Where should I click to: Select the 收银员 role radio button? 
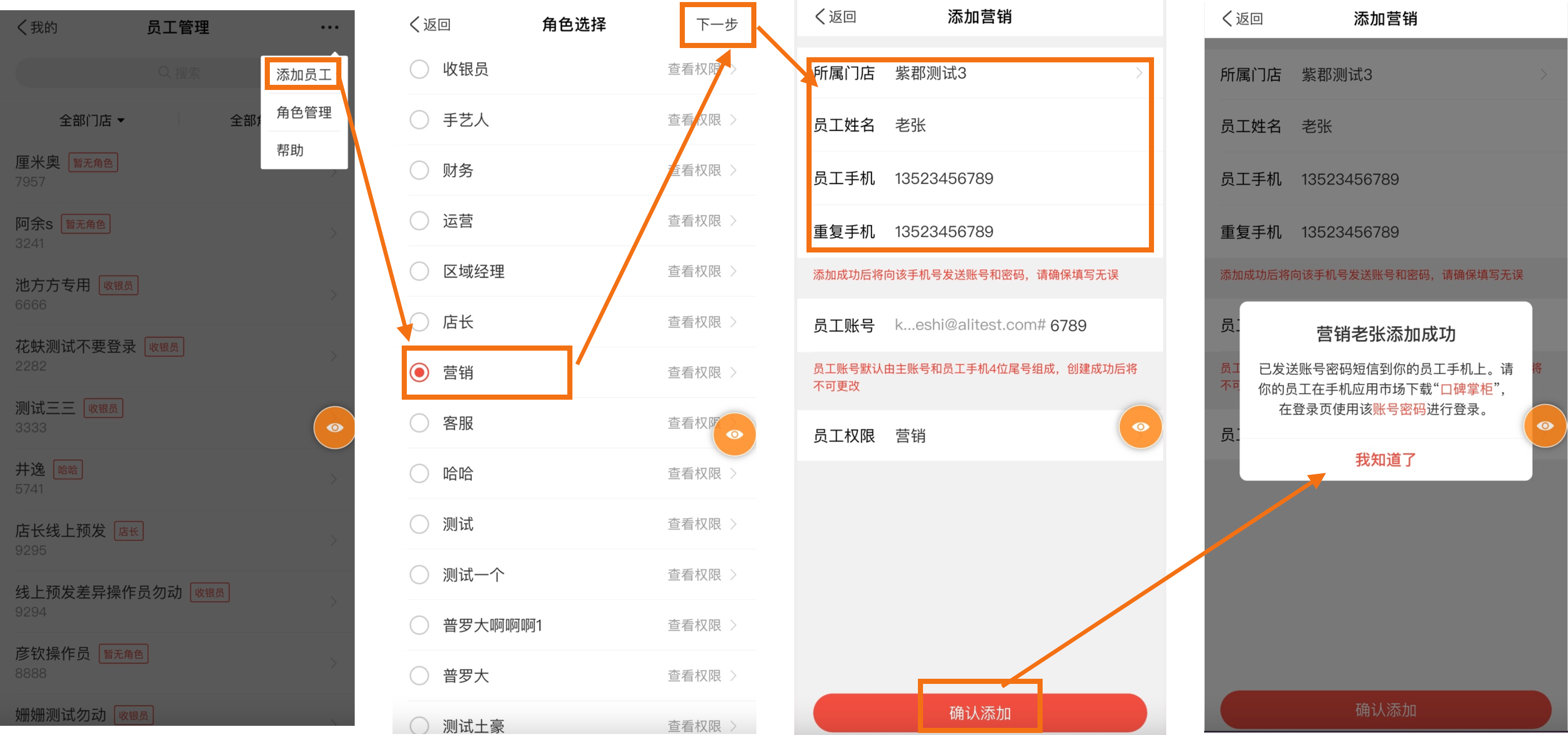tap(419, 69)
